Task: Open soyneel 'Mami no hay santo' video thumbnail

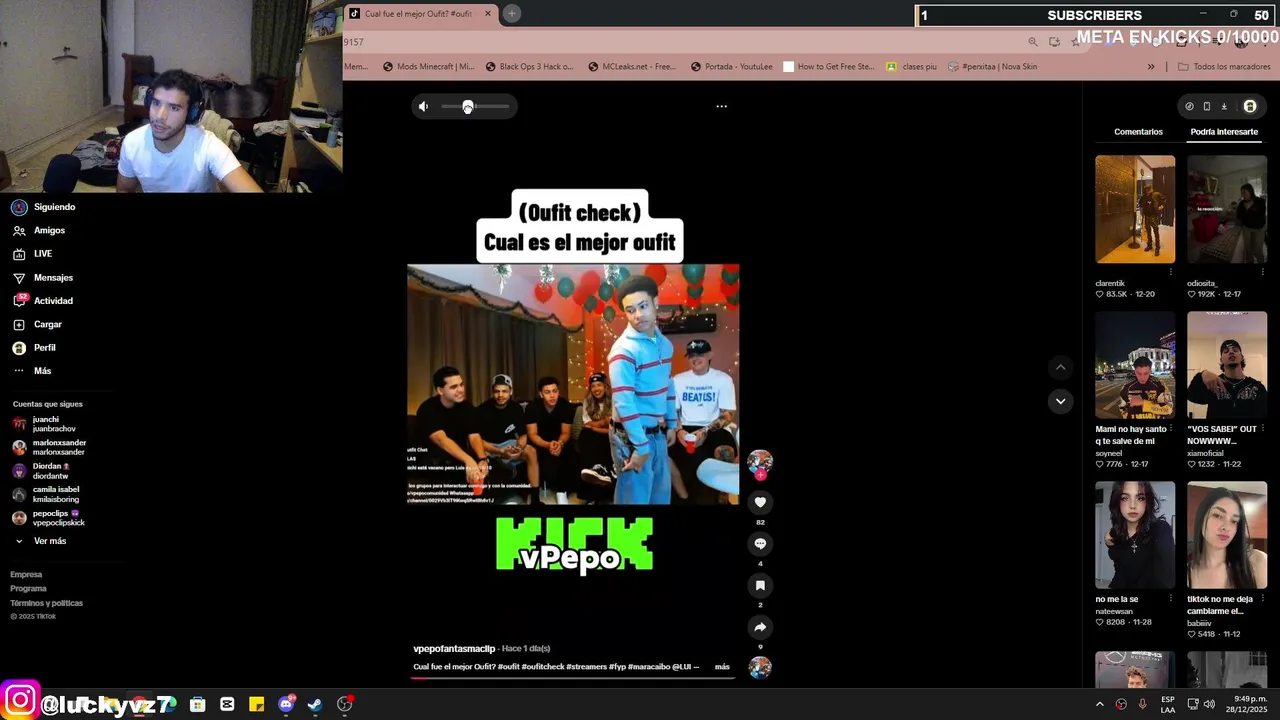Action: [1135, 365]
